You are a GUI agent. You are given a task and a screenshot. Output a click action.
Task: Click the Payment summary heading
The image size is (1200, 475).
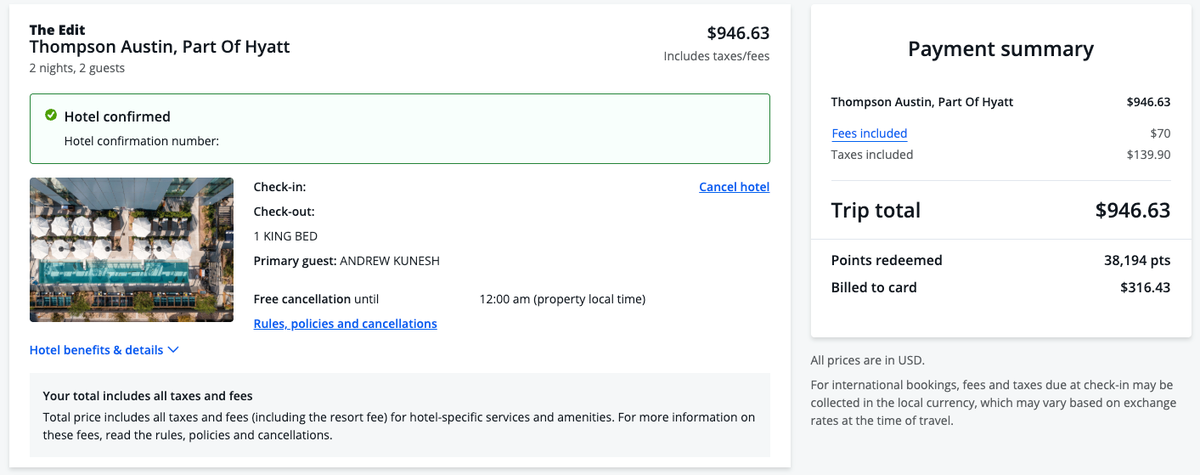pyautogui.click(x=1000, y=49)
